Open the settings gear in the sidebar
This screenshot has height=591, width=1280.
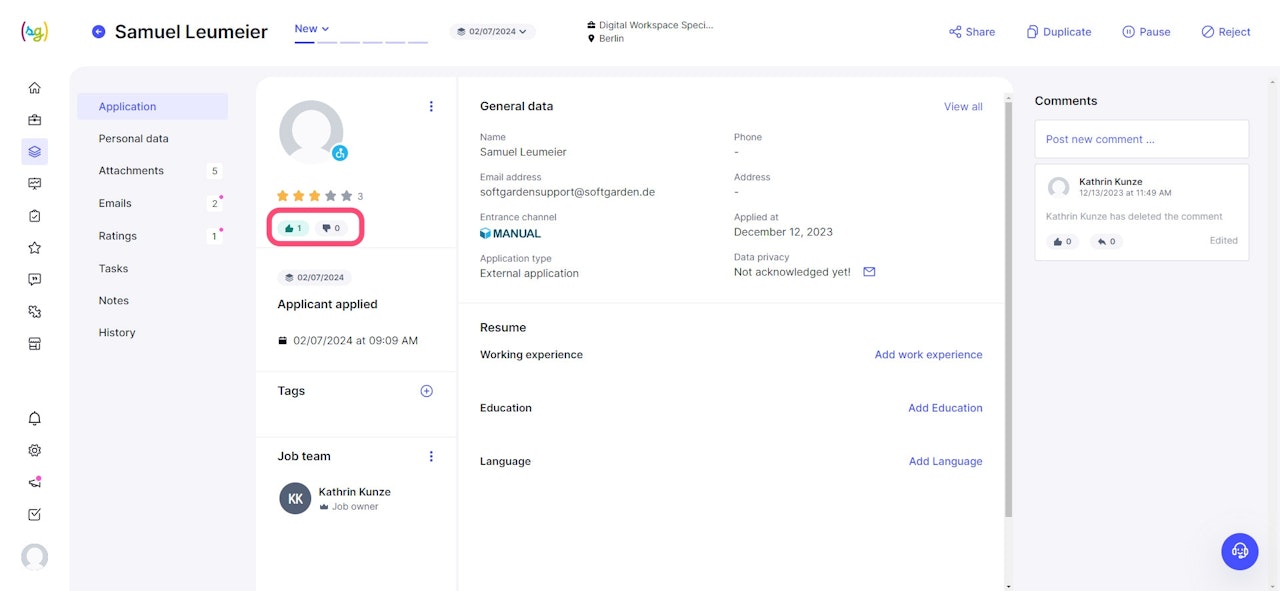[x=35, y=450]
